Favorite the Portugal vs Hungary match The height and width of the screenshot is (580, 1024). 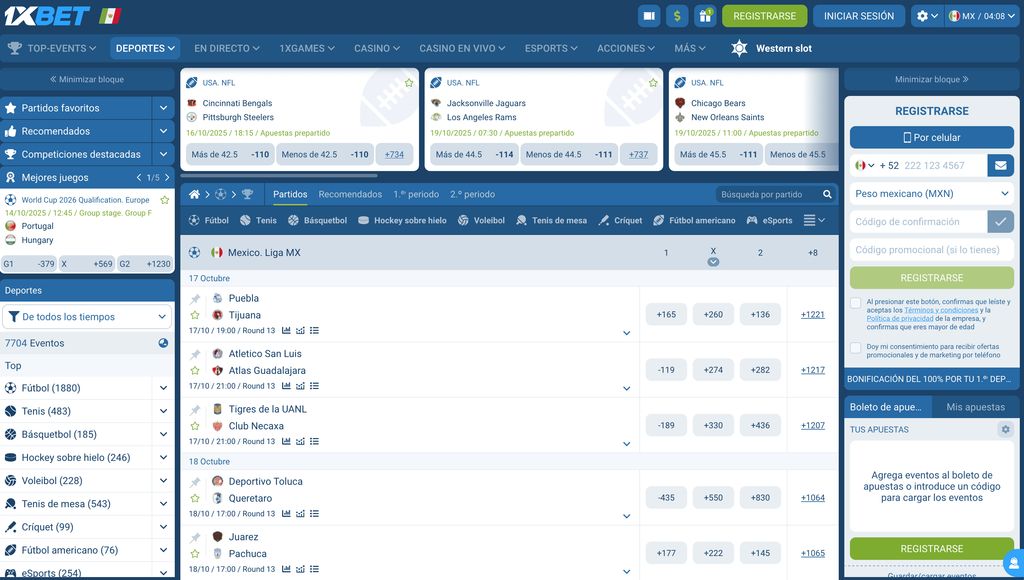click(165, 200)
